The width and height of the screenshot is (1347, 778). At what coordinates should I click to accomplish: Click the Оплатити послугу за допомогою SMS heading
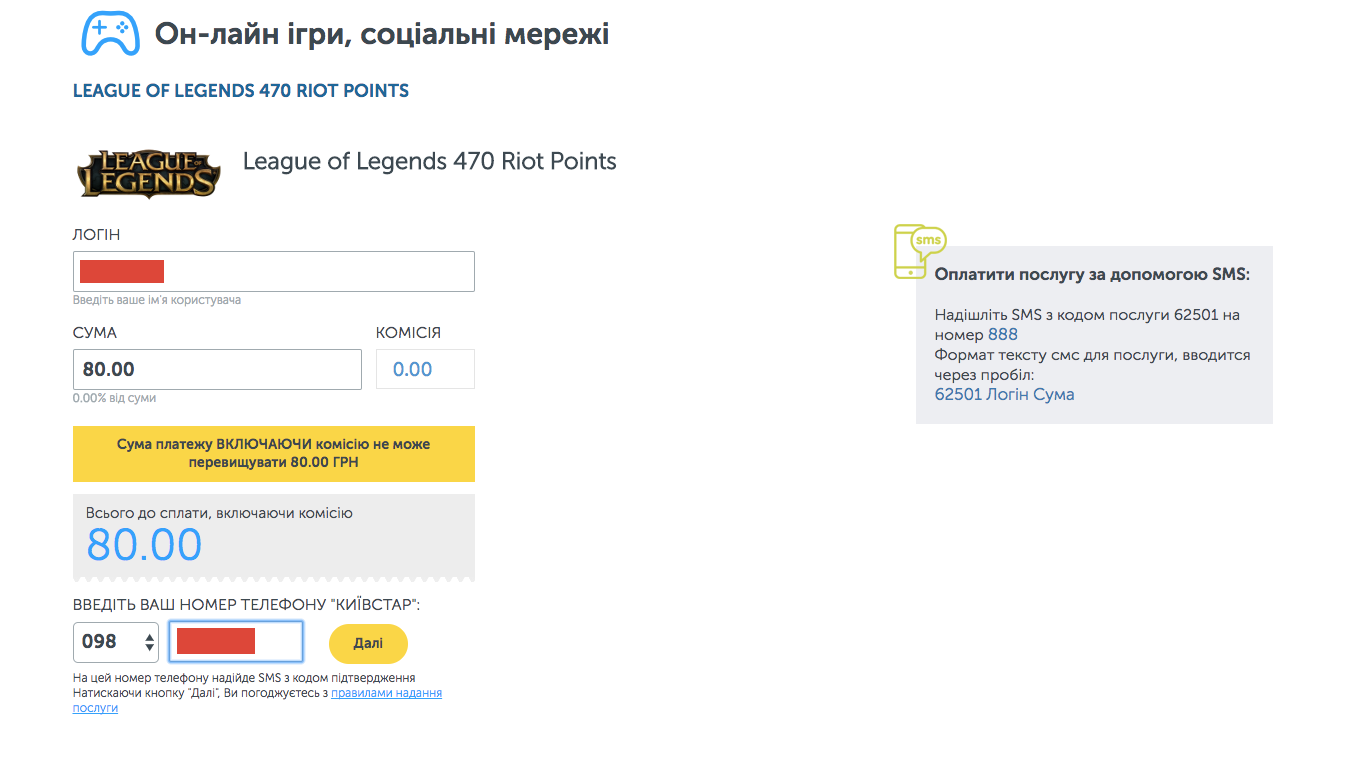click(1092, 274)
